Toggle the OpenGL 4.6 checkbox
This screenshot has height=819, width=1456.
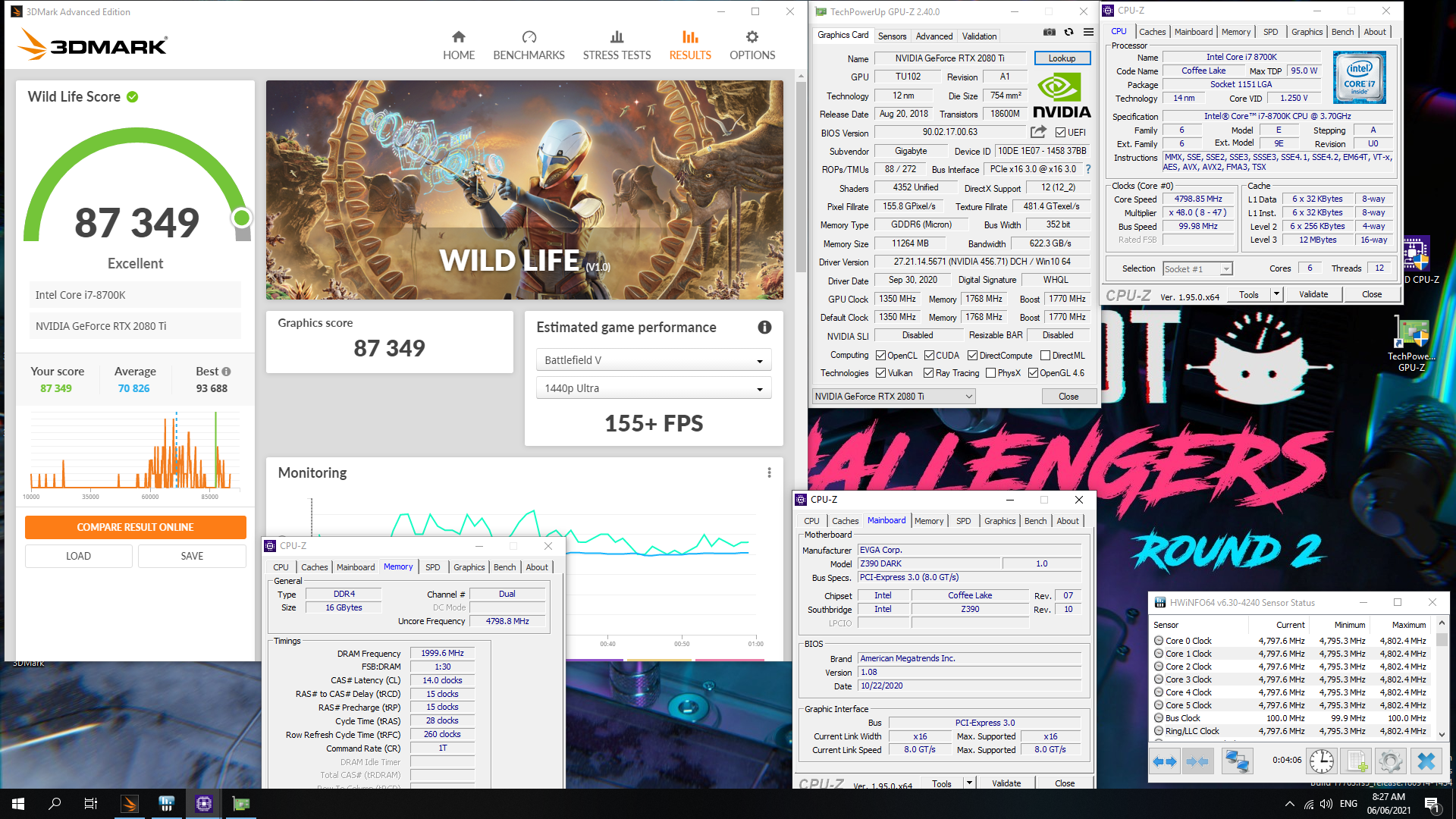pos(1033,372)
